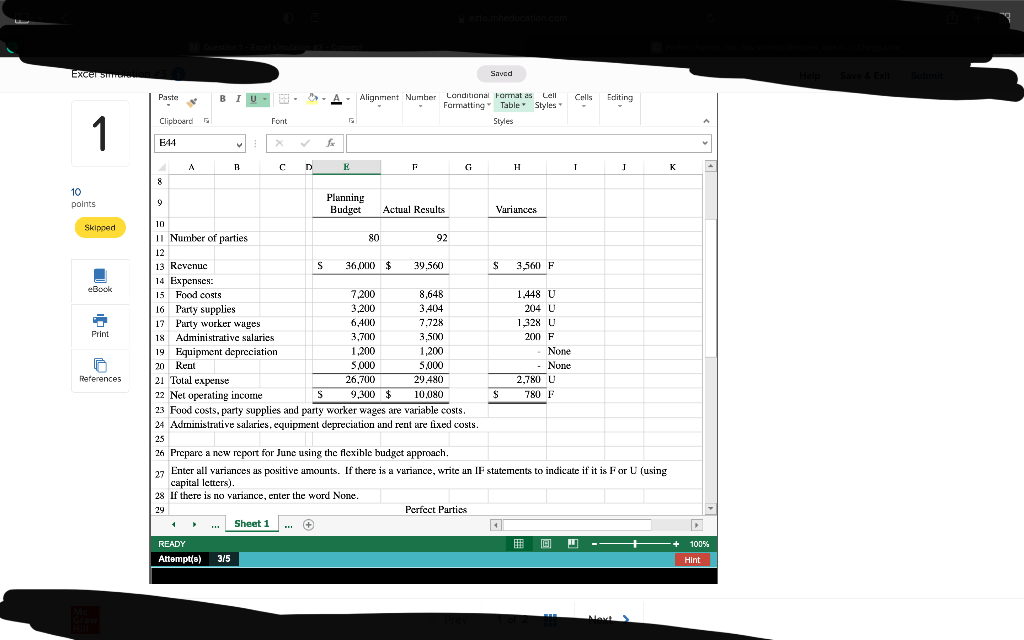
Task: Open the Print option in the sidebar
Action: [x=99, y=325]
